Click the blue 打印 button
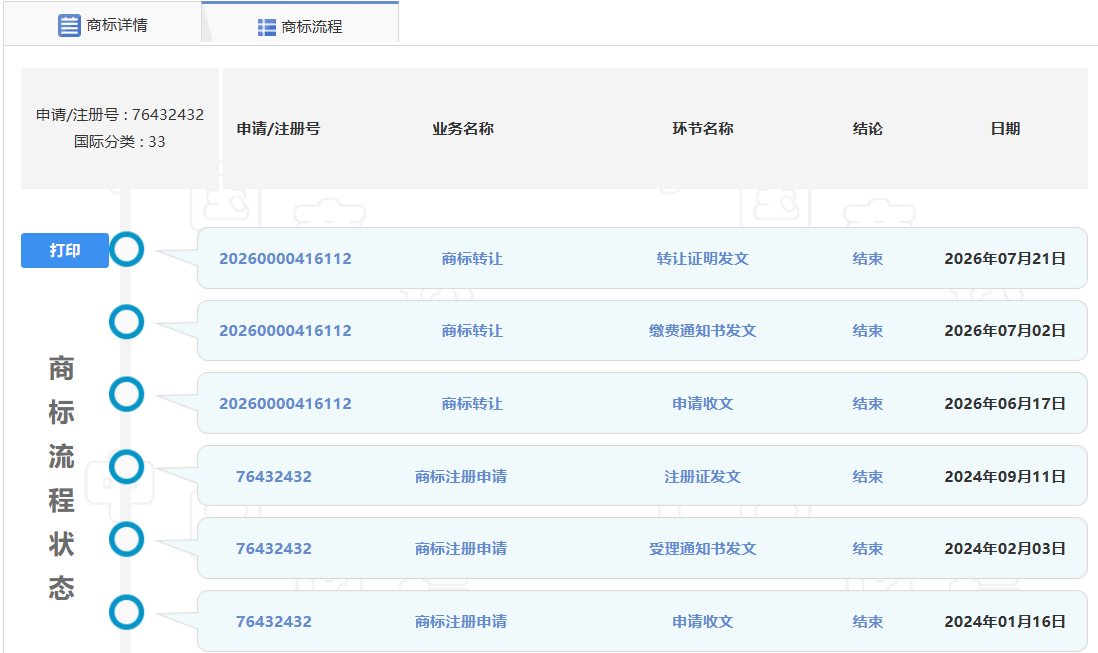The height and width of the screenshot is (653, 1098). point(65,251)
